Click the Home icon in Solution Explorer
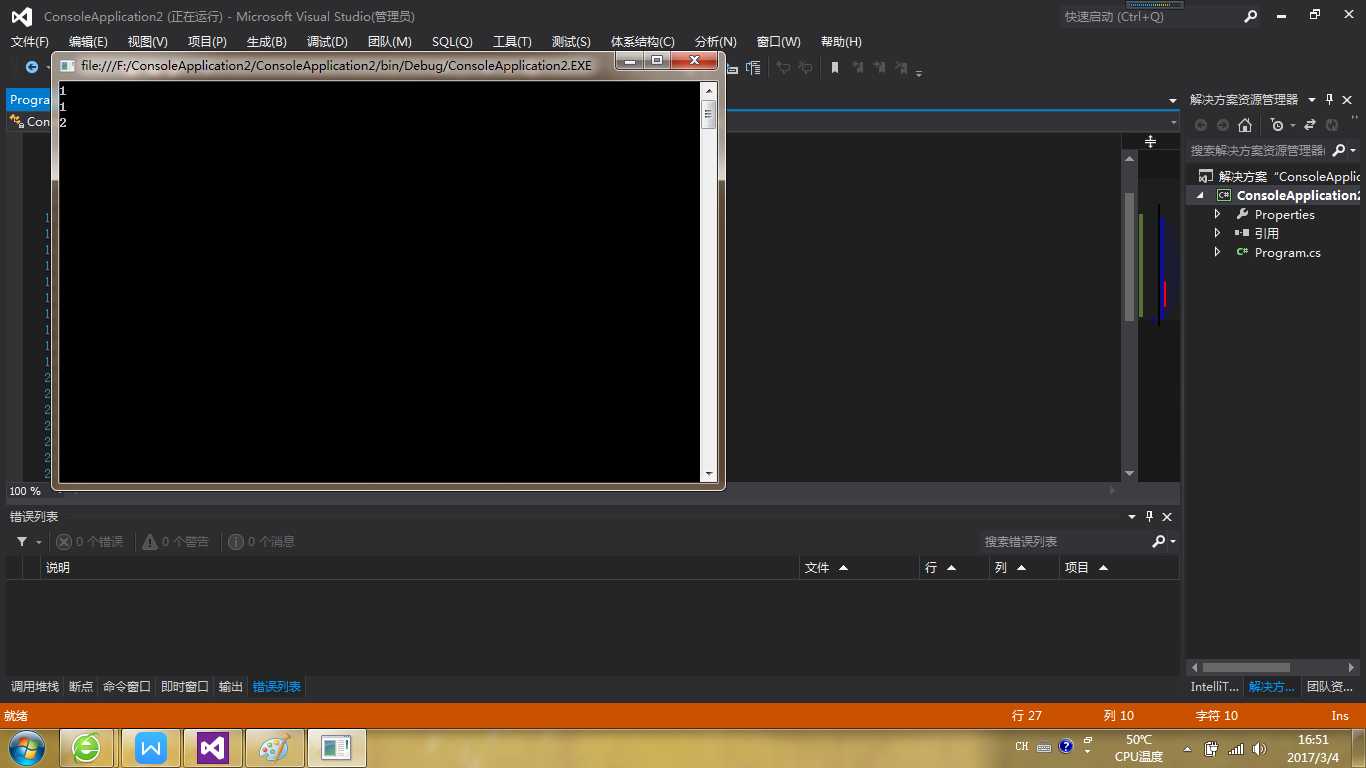 (1244, 125)
